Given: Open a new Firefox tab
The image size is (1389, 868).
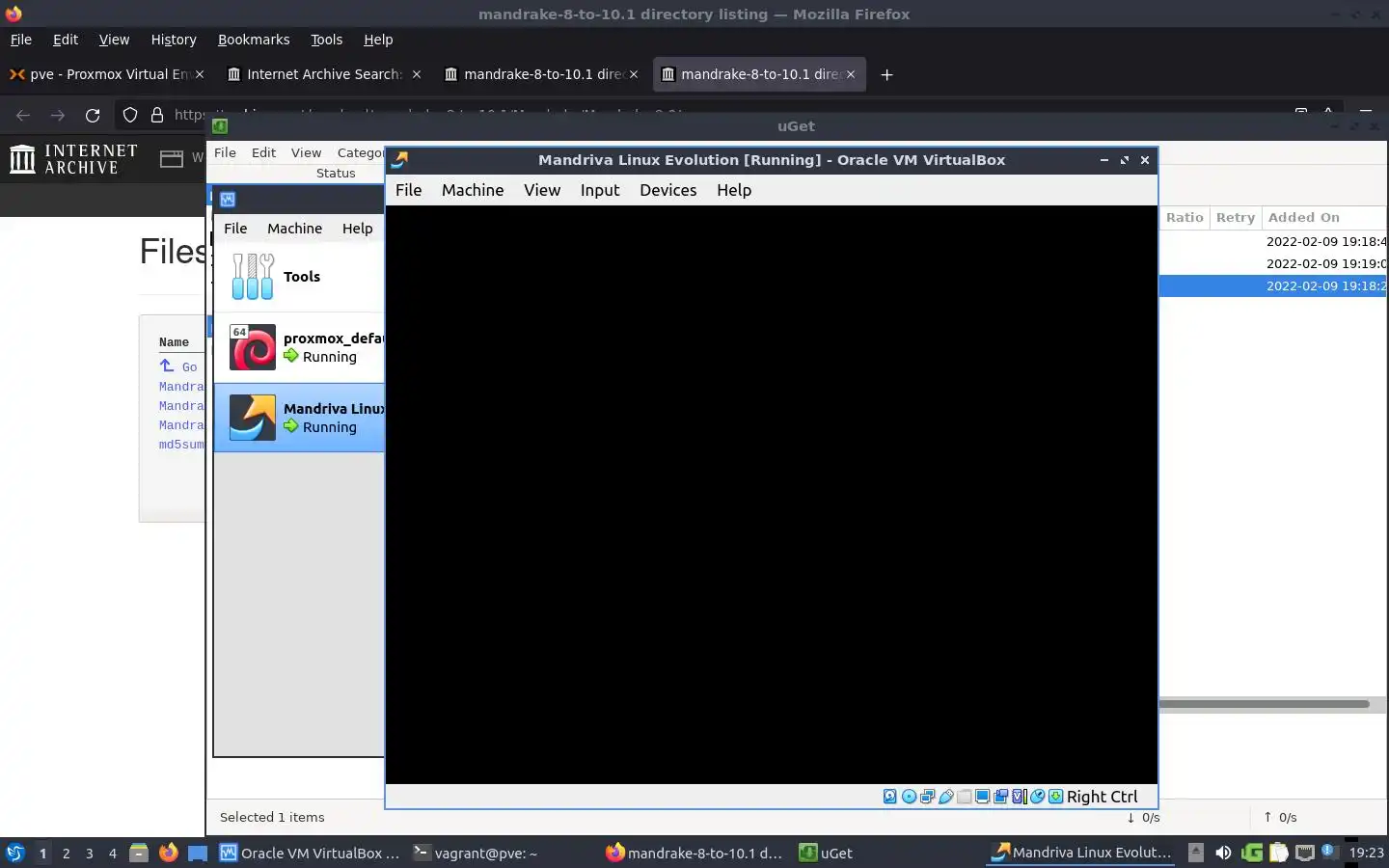Looking at the screenshot, I should click(x=886, y=74).
